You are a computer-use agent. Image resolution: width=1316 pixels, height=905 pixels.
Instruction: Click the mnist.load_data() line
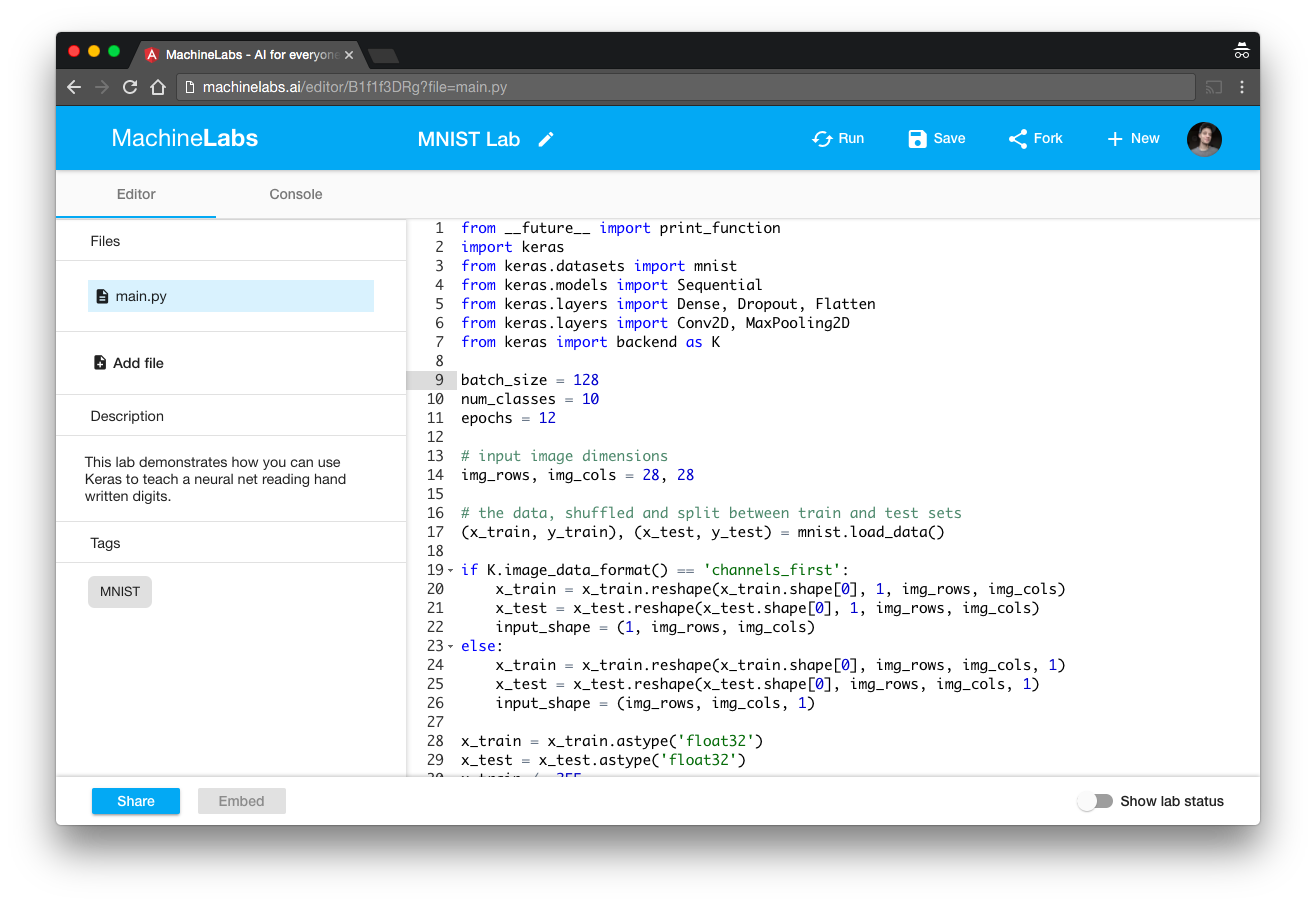coord(702,532)
